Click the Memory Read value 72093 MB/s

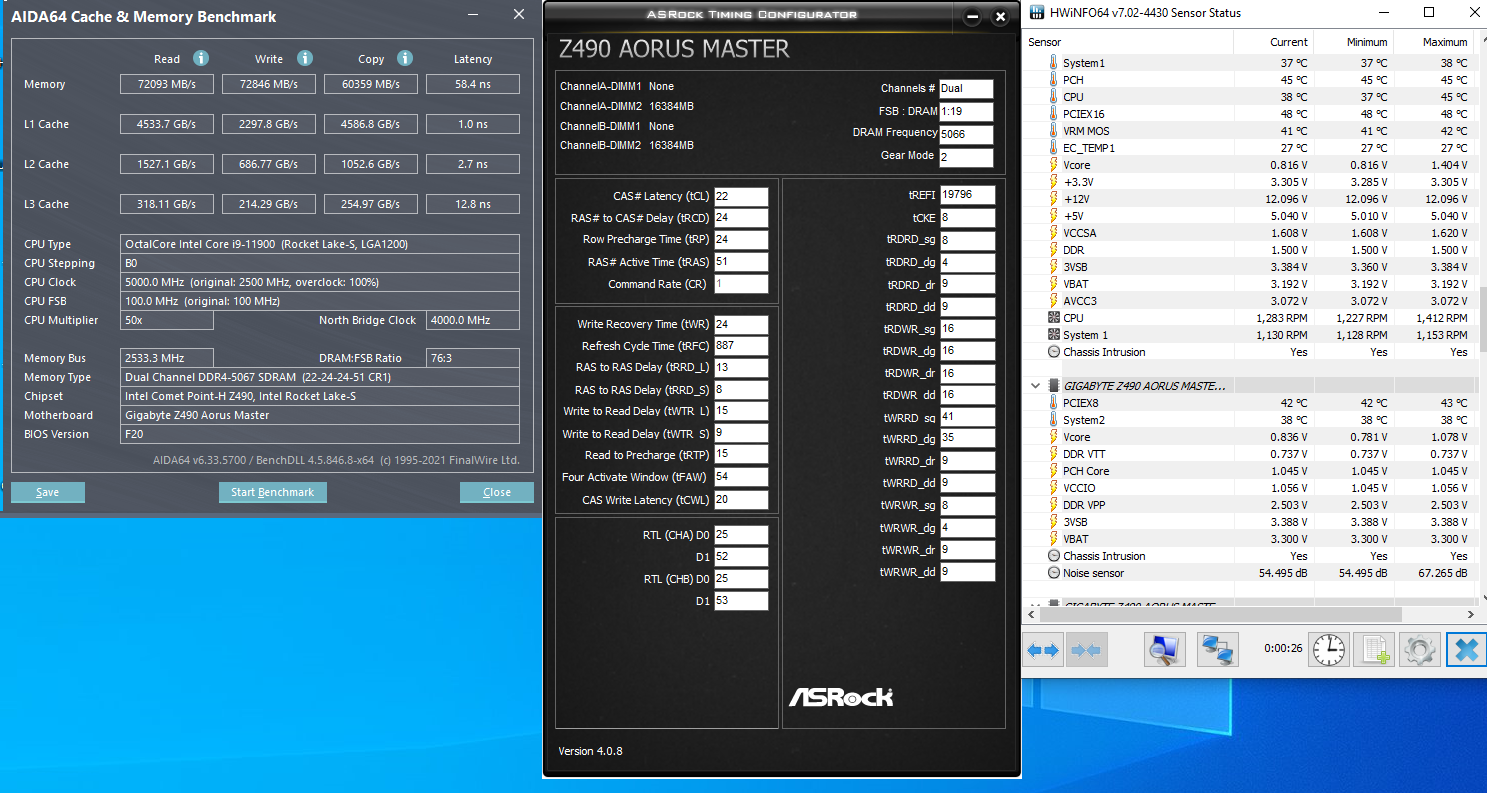click(167, 85)
